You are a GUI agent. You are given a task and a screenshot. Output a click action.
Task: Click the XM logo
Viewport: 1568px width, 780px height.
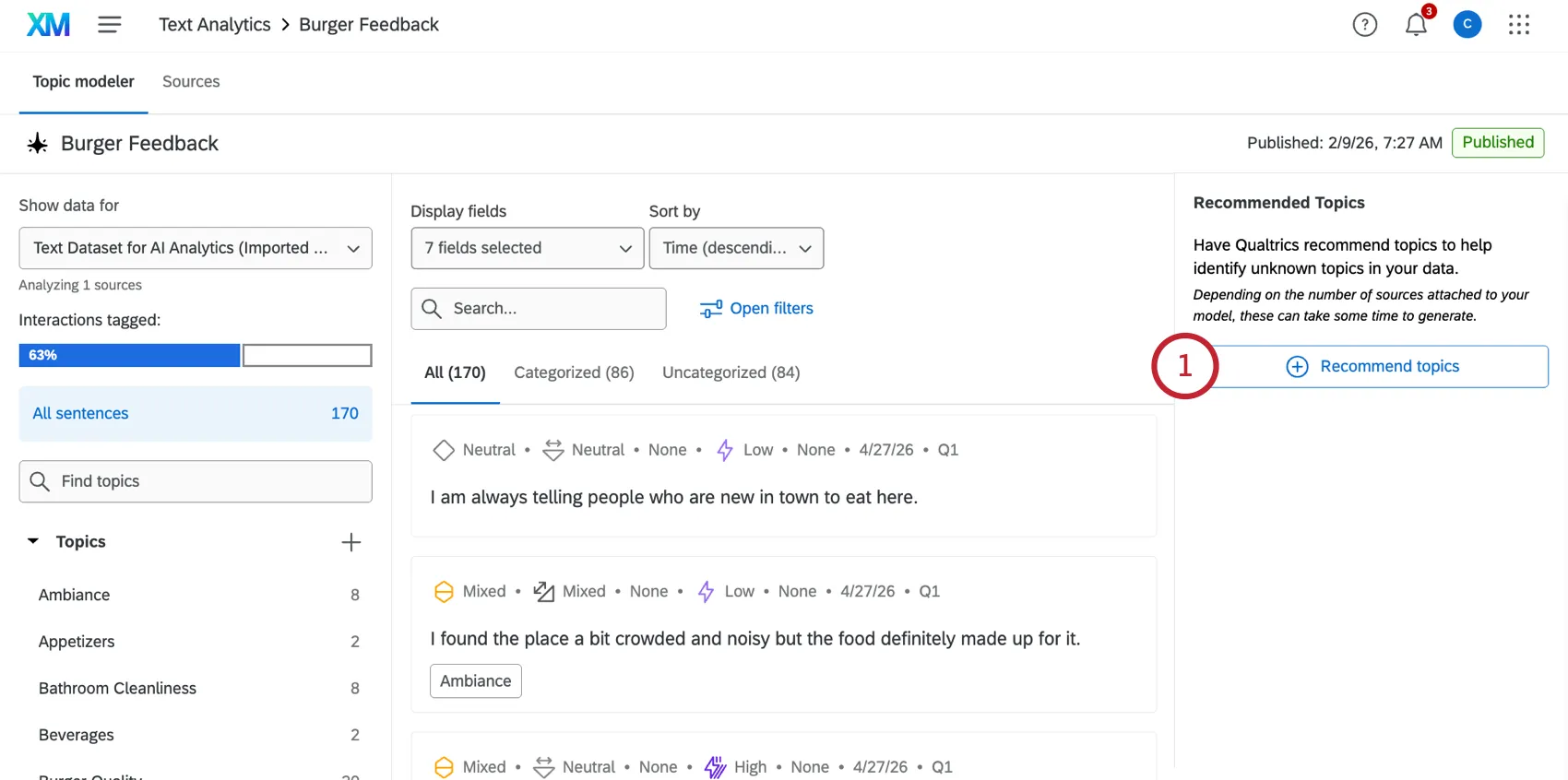(x=48, y=25)
